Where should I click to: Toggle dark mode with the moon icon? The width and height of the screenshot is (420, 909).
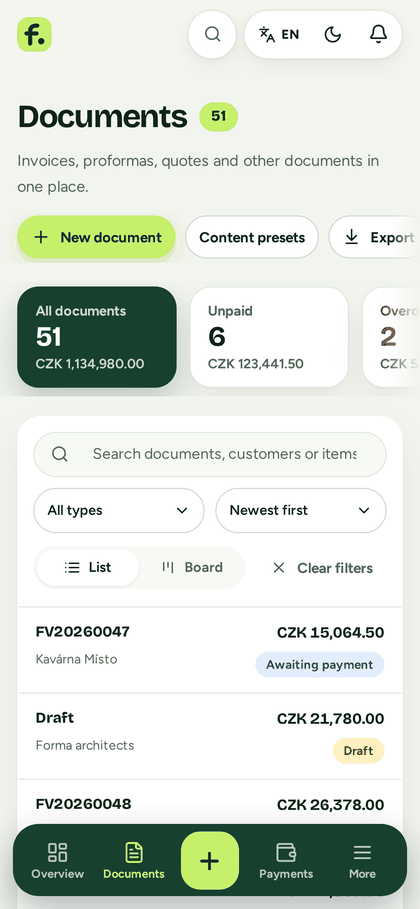[x=332, y=34]
